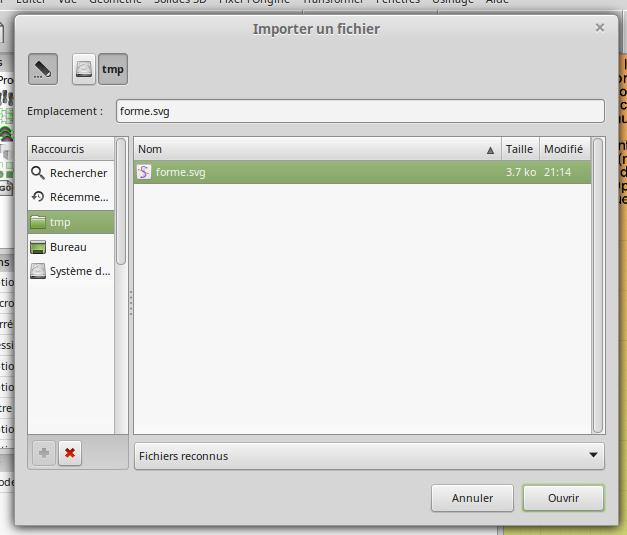This screenshot has height=535, width=627.
Task: Click the Annuler button
Action: 472,498
